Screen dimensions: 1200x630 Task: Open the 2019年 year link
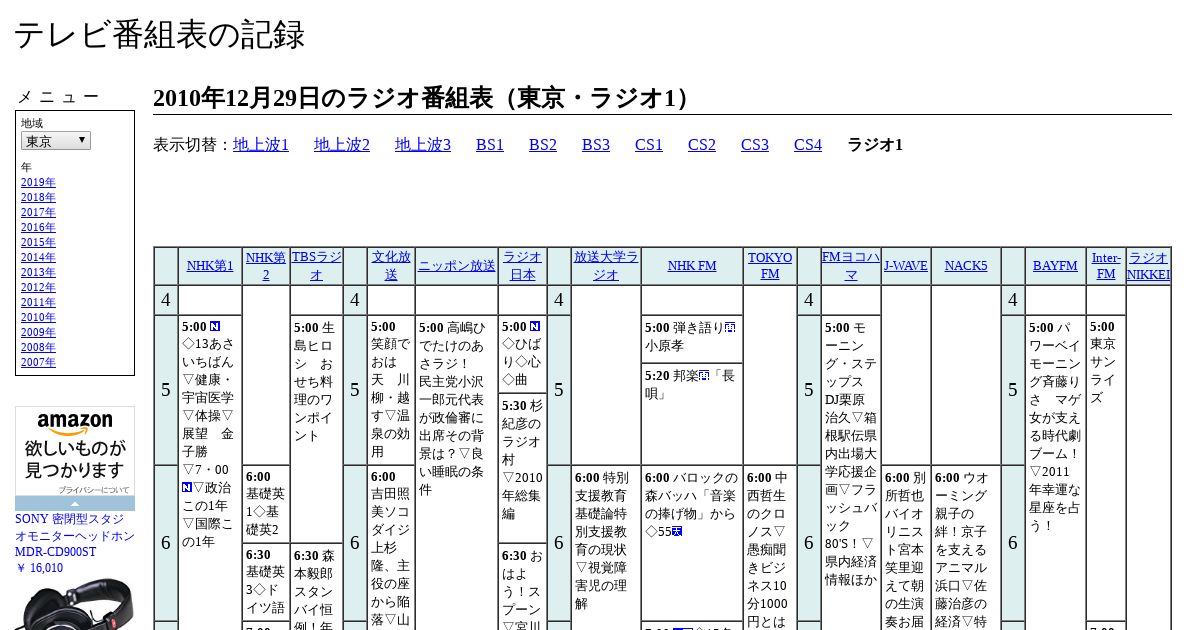[38, 183]
